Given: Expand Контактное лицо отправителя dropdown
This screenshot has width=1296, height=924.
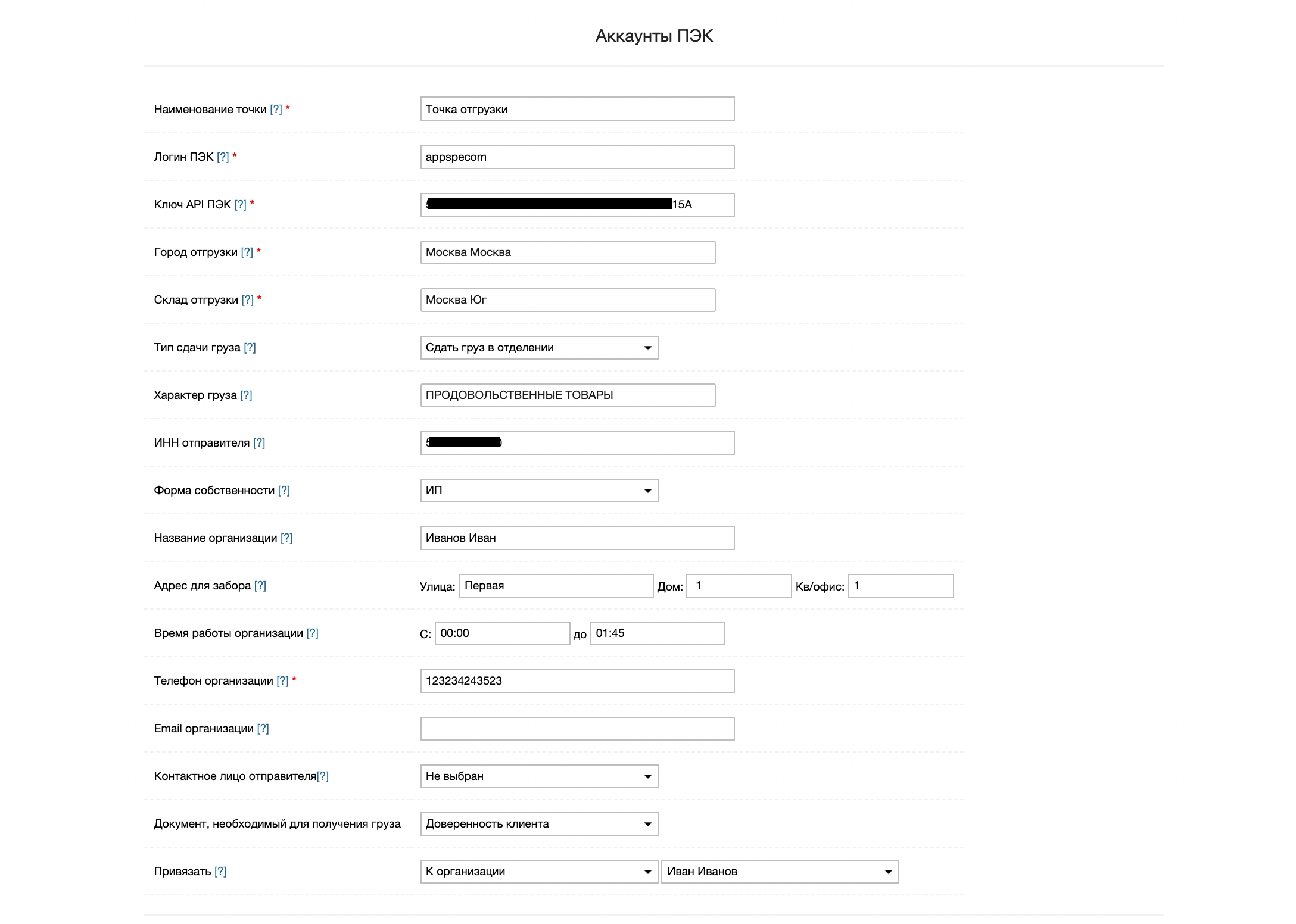Looking at the screenshot, I should pos(539,776).
